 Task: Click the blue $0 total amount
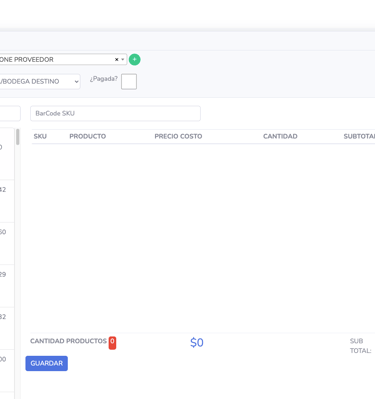point(197,343)
